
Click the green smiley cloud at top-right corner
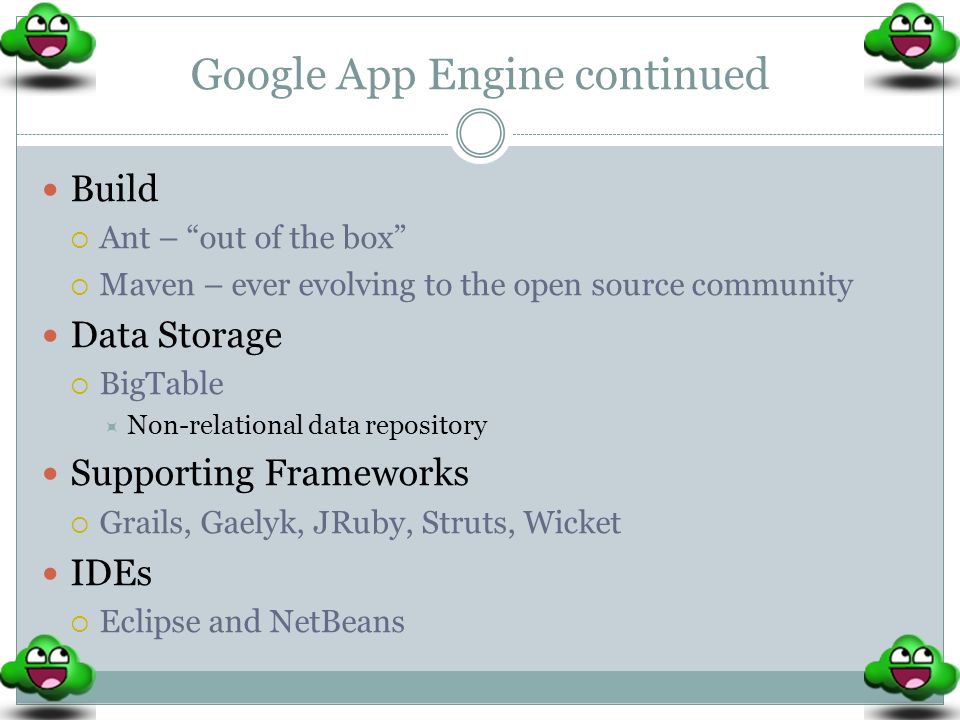912,36
